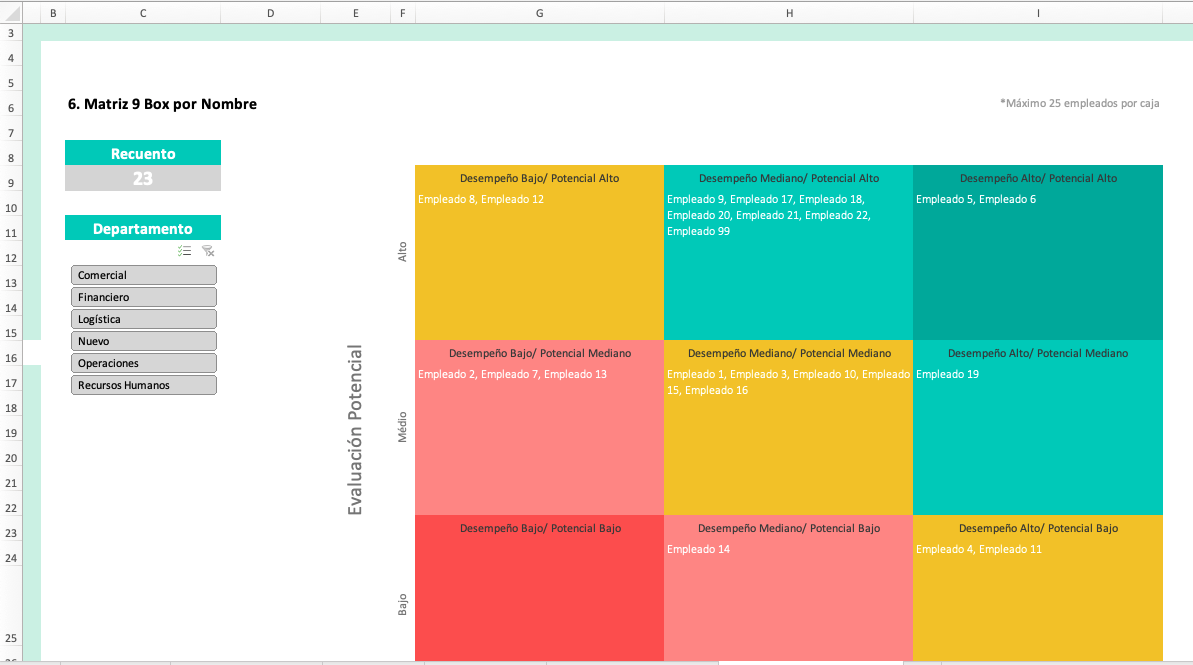The image size is (1193, 665).
Task: Select column header G
Action: coord(538,13)
